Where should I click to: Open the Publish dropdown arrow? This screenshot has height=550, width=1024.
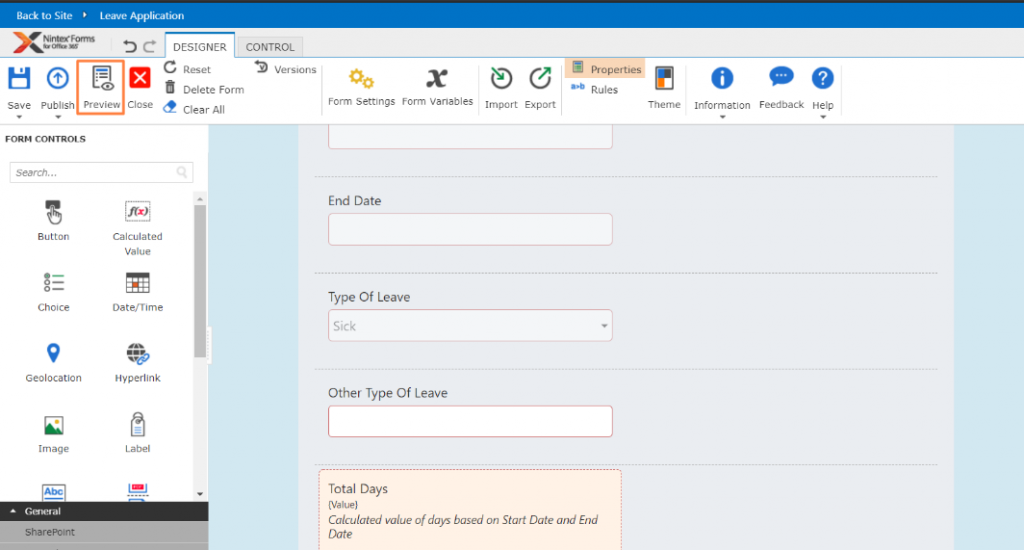pyautogui.click(x=58, y=117)
